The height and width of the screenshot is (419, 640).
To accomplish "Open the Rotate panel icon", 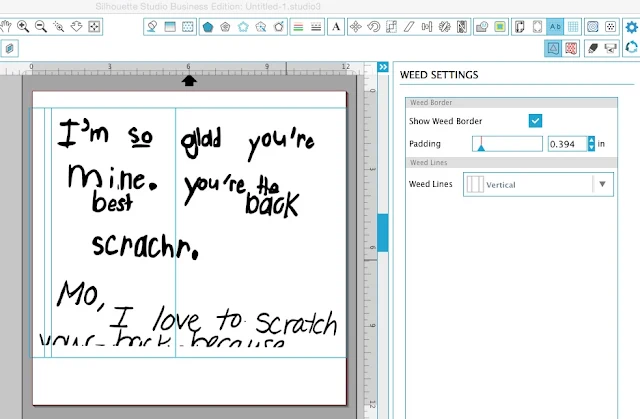I will point(373,27).
